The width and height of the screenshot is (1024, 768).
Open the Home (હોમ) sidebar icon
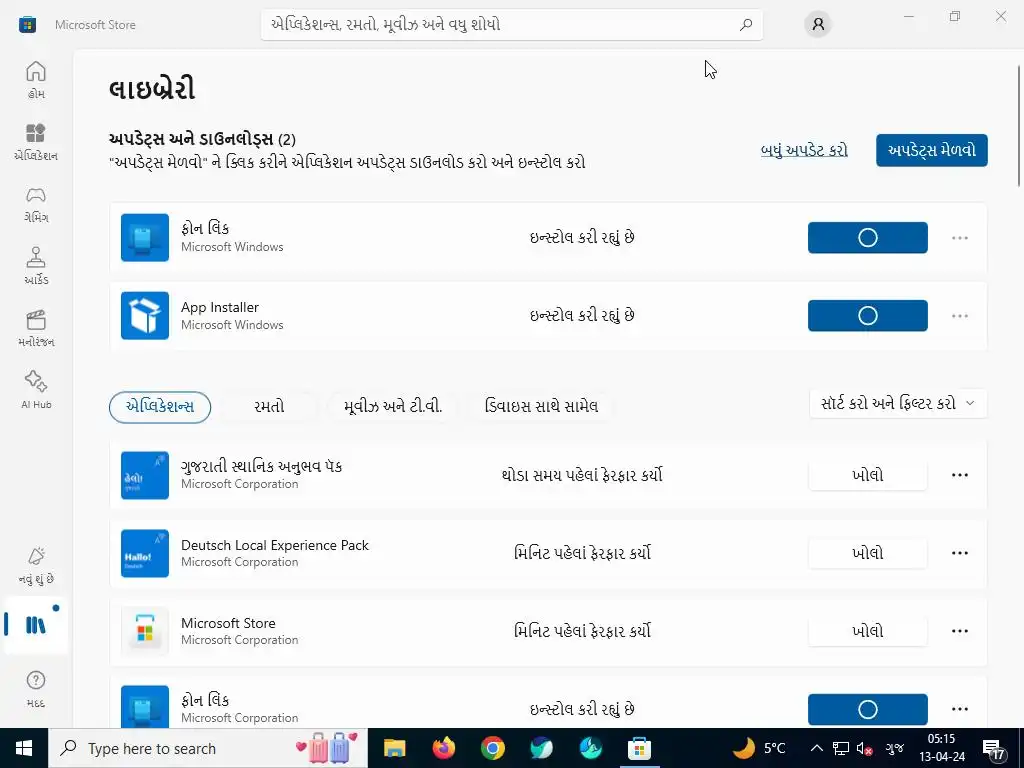tap(36, 80)
